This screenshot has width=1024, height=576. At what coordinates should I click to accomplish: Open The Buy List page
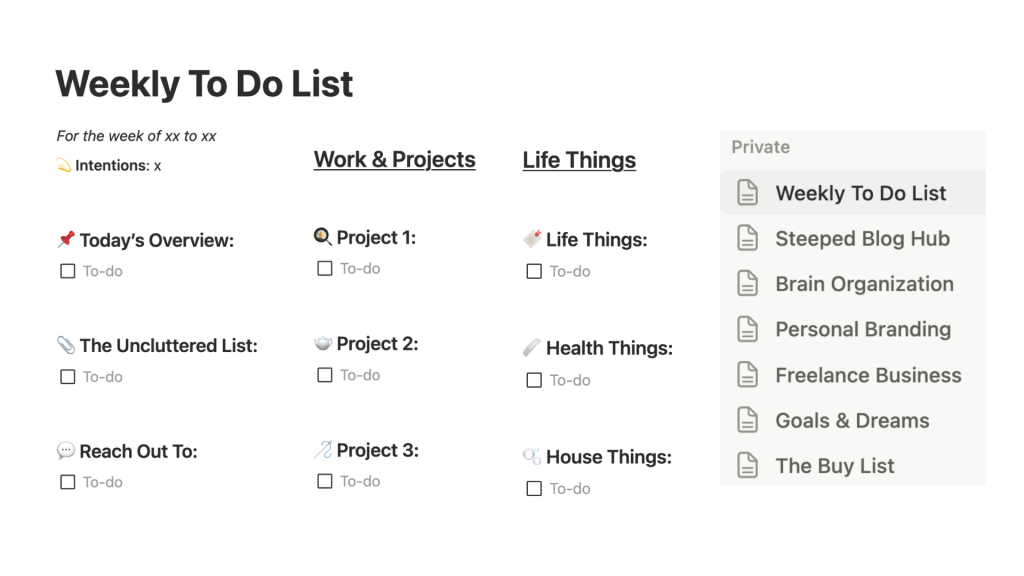[835, 465]
